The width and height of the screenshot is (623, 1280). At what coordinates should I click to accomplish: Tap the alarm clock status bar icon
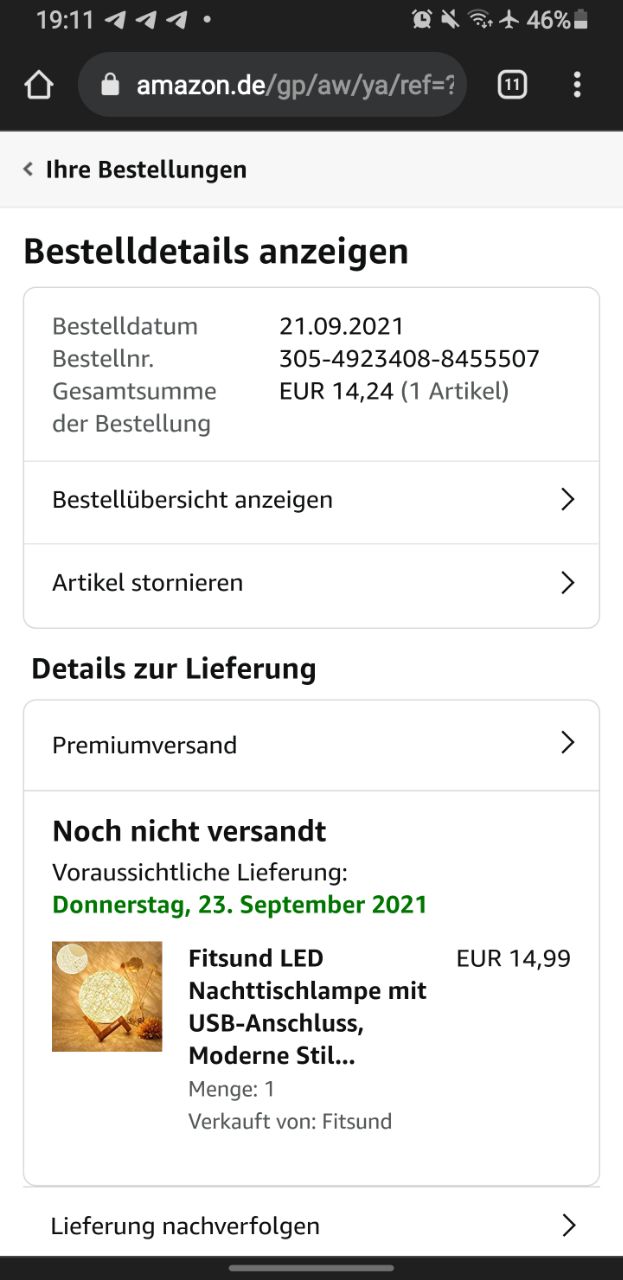pyautogui.click(x=422, y=19)
